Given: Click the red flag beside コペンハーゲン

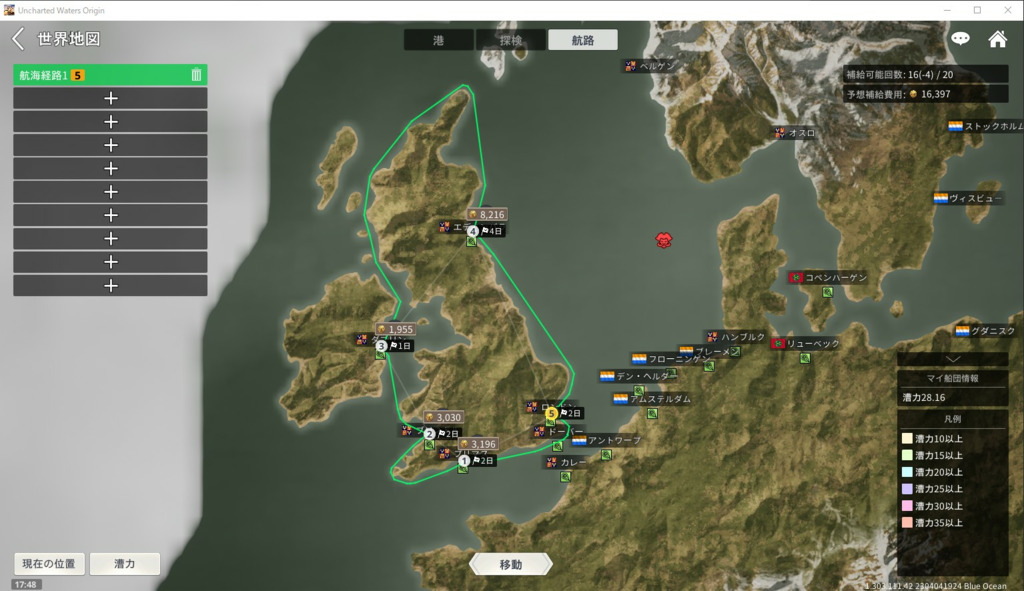Looking at the screenshot, I should point(795,278).
